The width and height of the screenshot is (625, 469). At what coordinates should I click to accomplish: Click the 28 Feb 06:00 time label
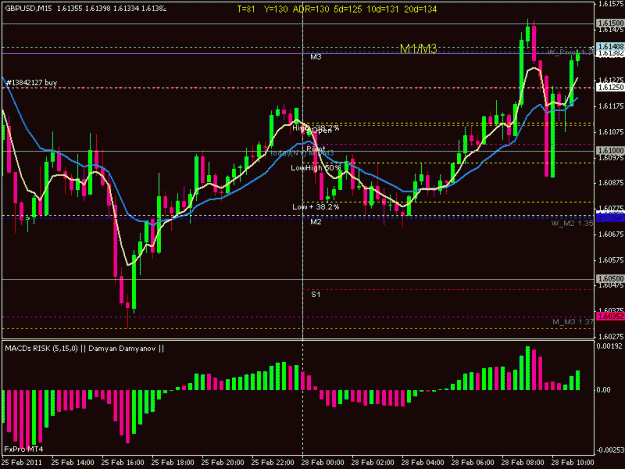coord(473,462)
